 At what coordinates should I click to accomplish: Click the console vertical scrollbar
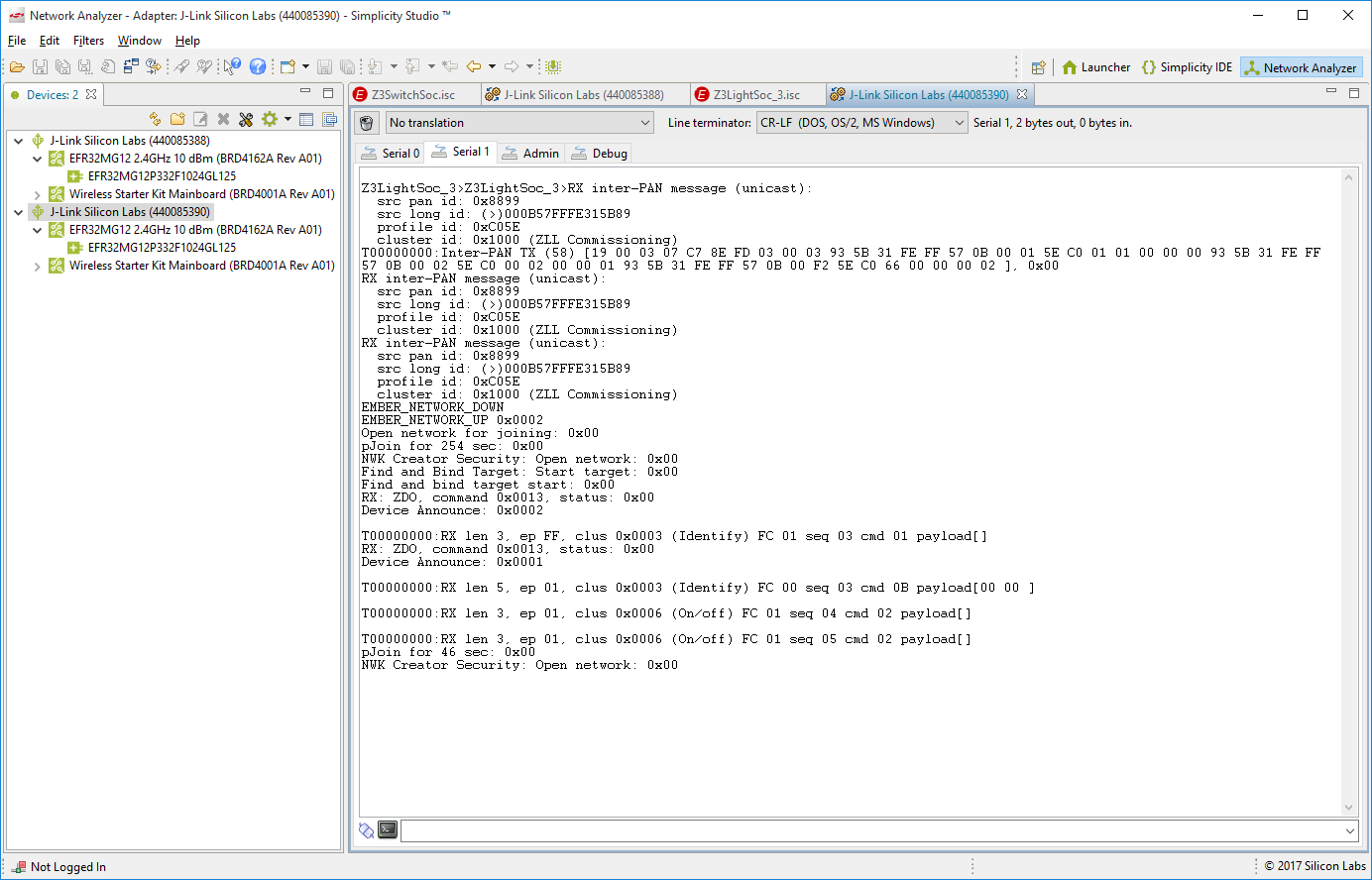tap(1348, 492)
